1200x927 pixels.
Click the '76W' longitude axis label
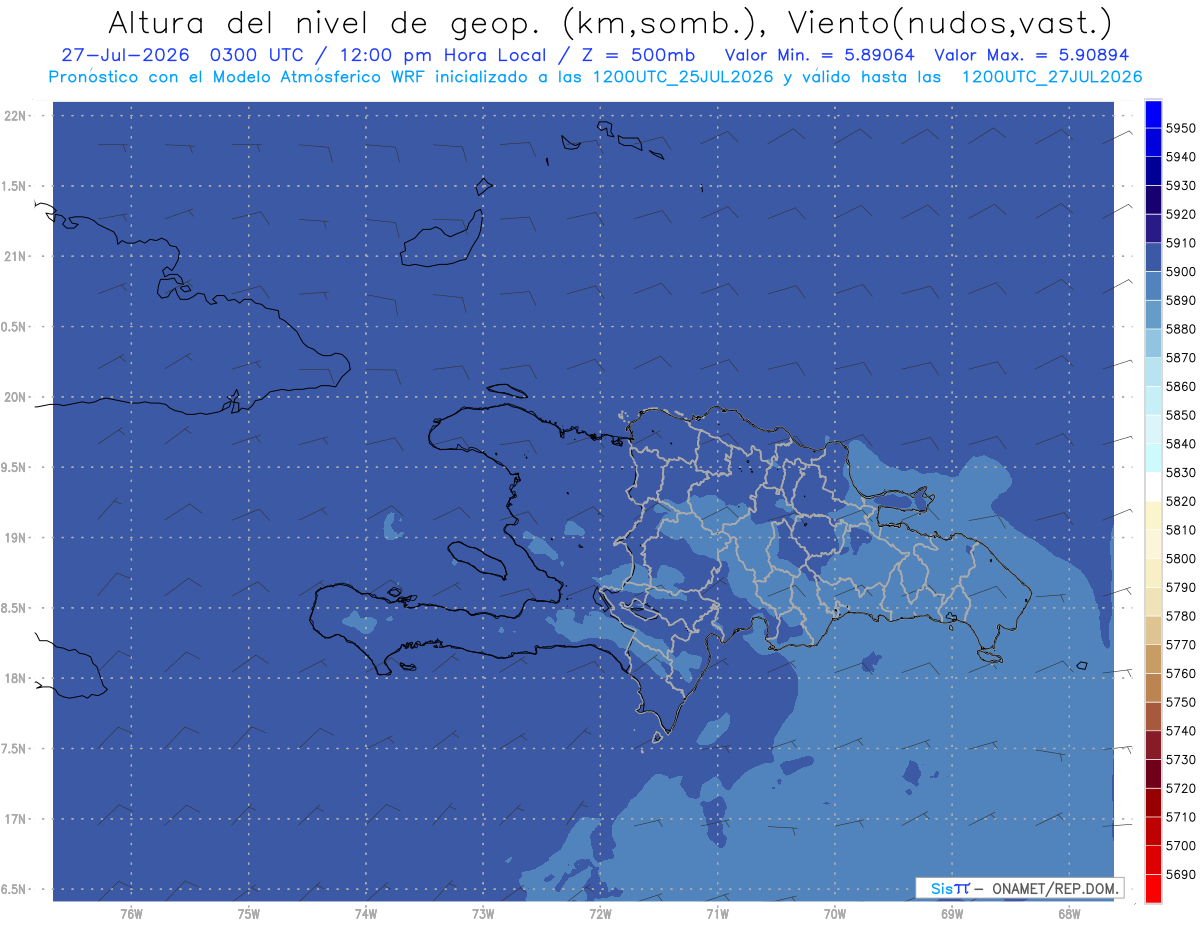pyautogui.click(x=131, y=914)
